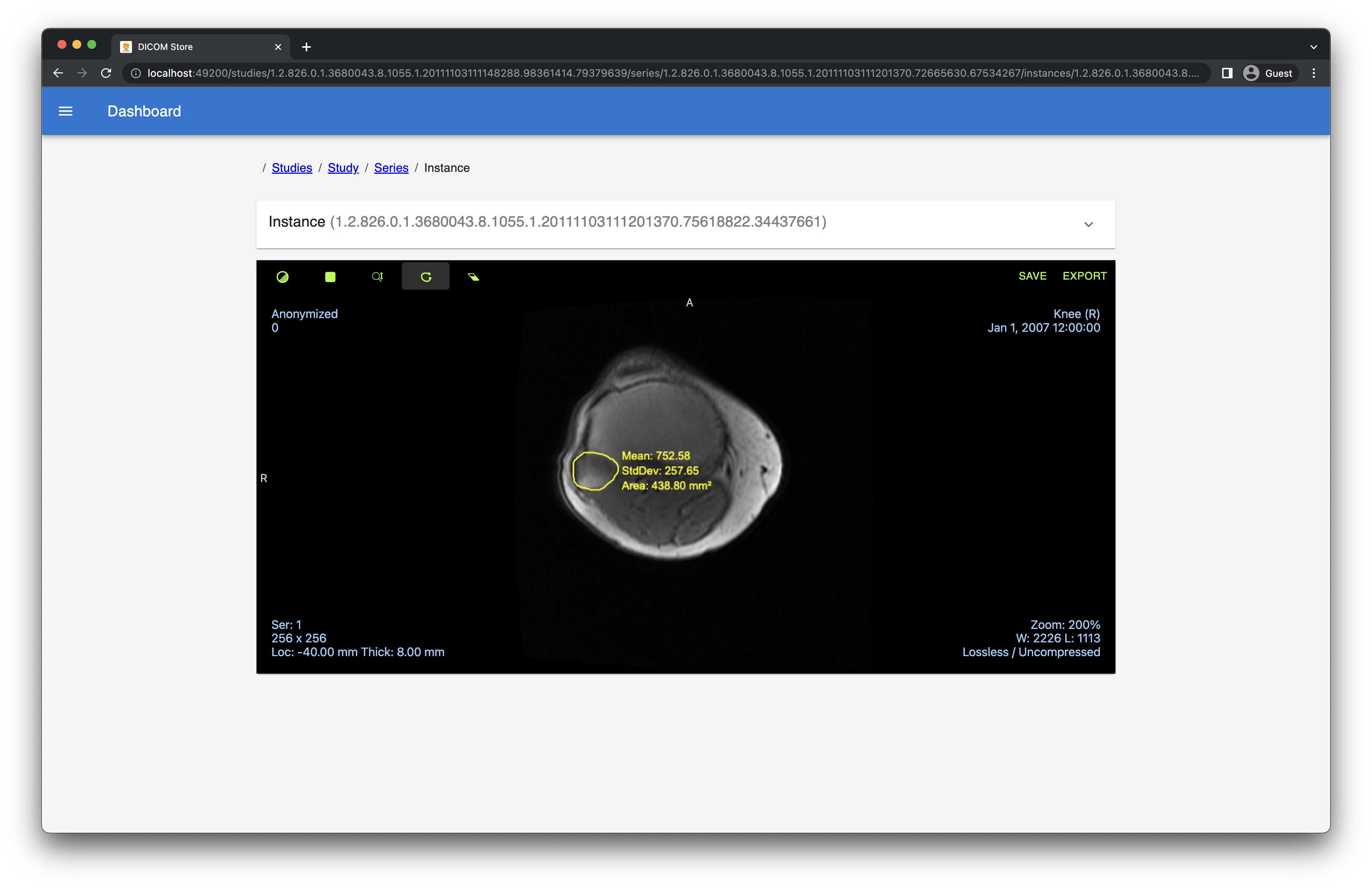Expand the Instance details panel chevron
The width and height of the screenshot is (1372, 888).
click(x=1088, y=224)
